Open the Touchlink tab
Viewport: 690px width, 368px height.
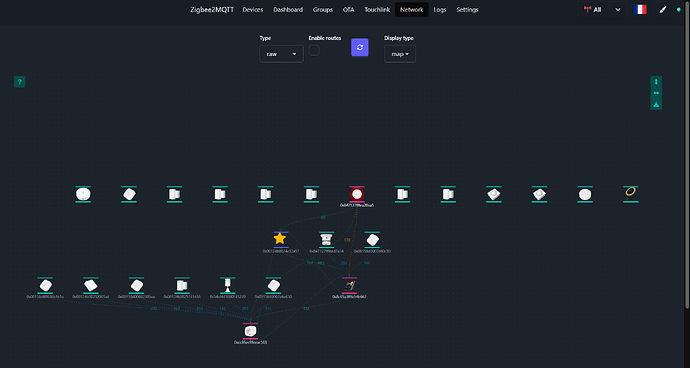377,10
